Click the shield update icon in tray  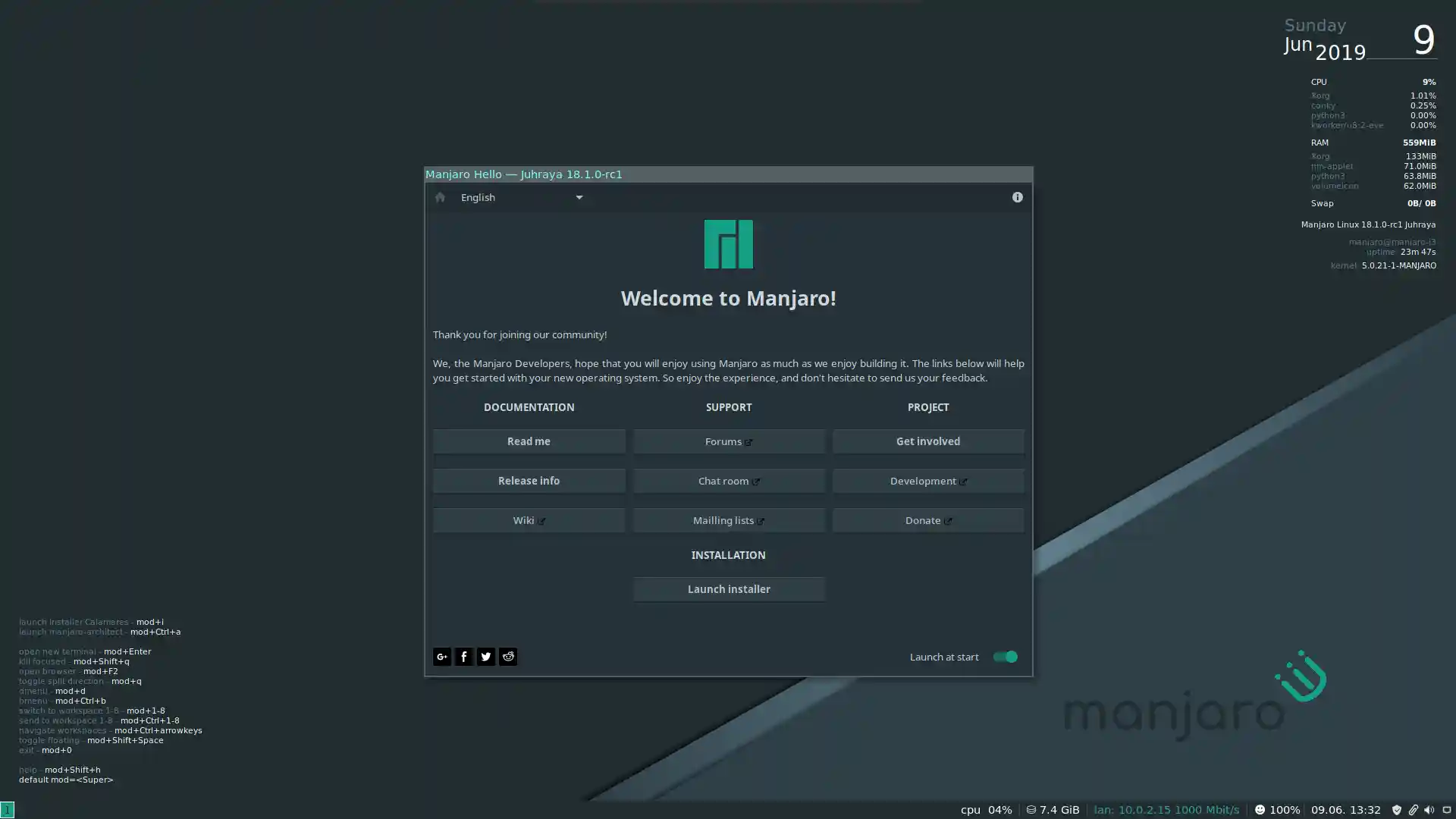click(x=1396, y=810)
